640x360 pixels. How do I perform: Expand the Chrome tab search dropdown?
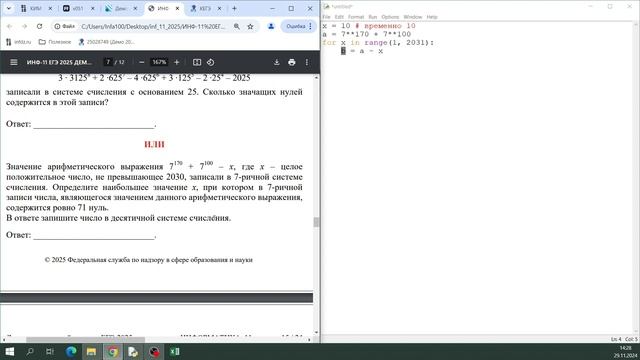[9, 8]
